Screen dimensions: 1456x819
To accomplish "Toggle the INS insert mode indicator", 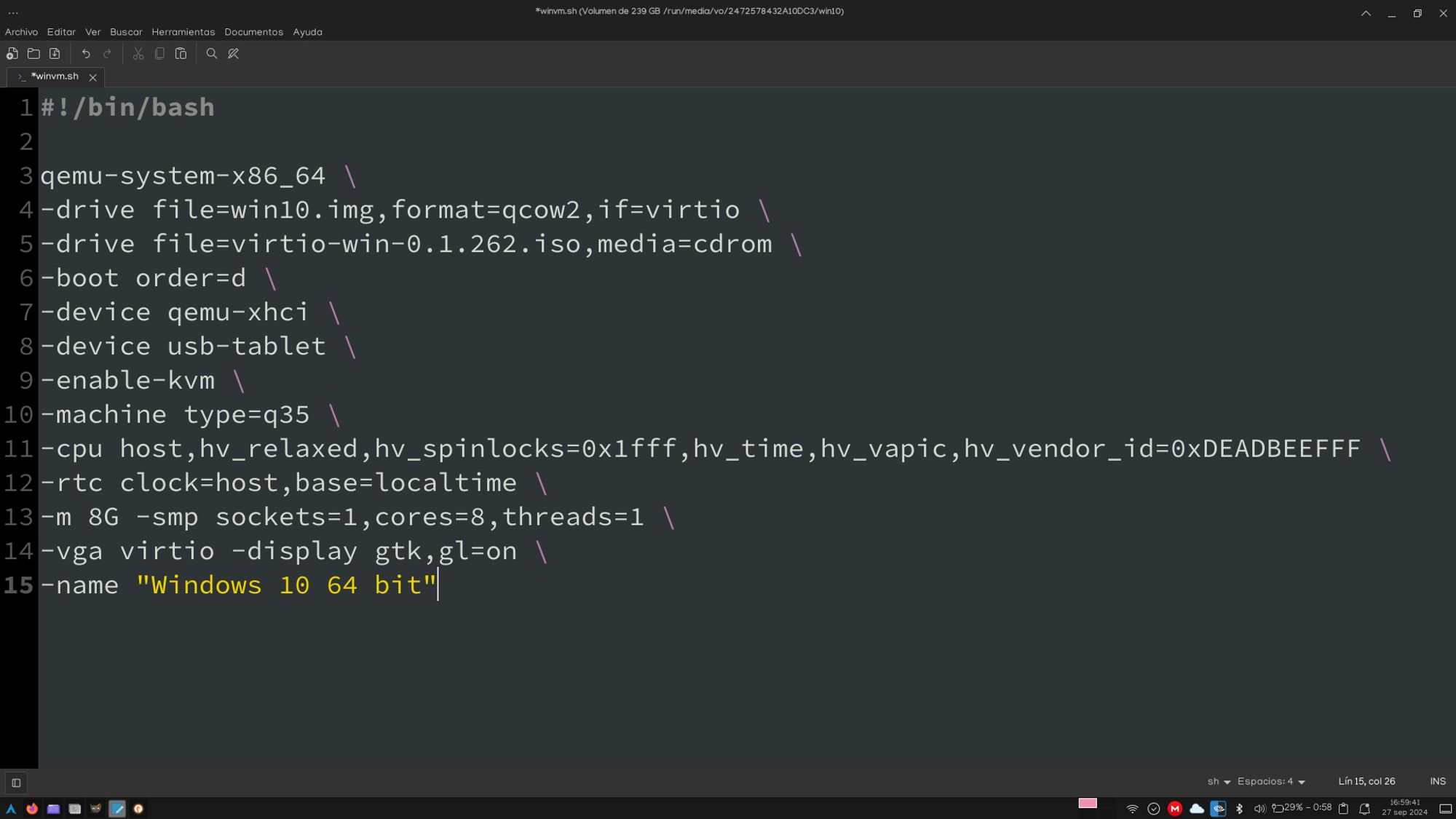I will point(1438,782).
